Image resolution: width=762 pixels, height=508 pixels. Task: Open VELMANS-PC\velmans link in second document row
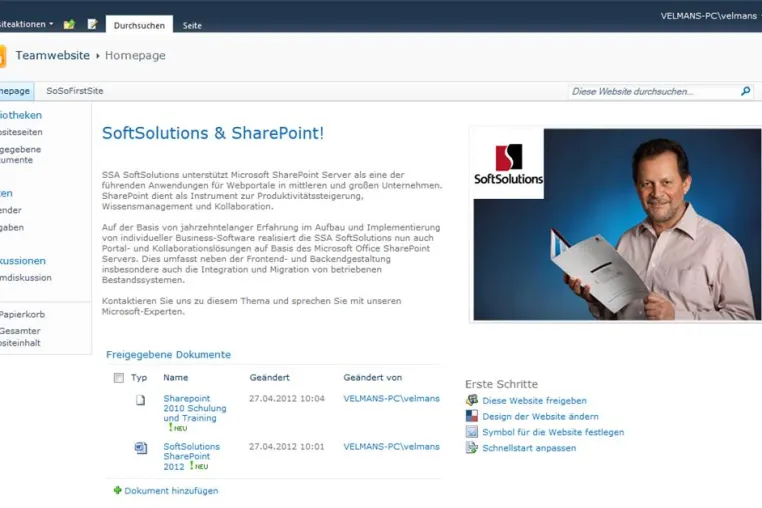391,446
